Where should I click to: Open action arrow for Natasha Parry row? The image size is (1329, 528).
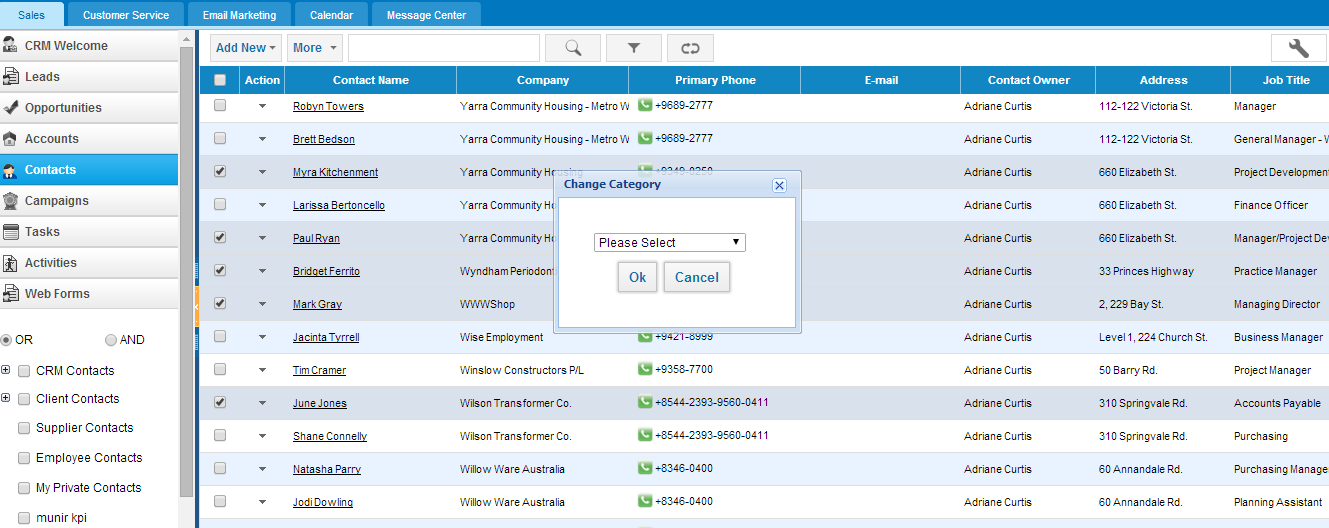(263, 469)
